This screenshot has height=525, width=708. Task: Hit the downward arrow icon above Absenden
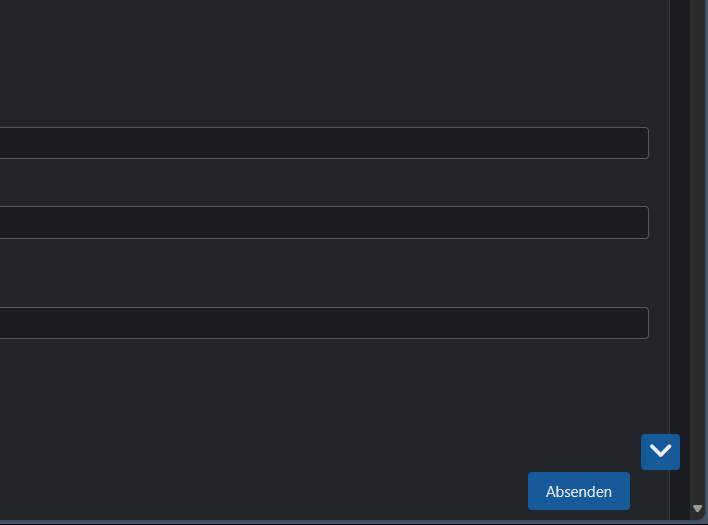(x=660, y=451)
